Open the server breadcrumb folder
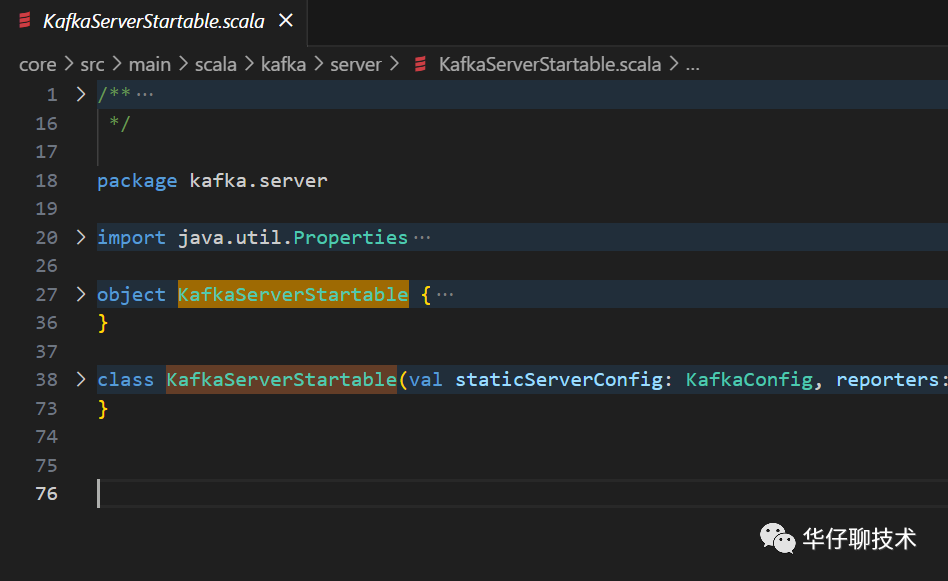The width and height of the screenshot is (948, 581). (356, 64)
